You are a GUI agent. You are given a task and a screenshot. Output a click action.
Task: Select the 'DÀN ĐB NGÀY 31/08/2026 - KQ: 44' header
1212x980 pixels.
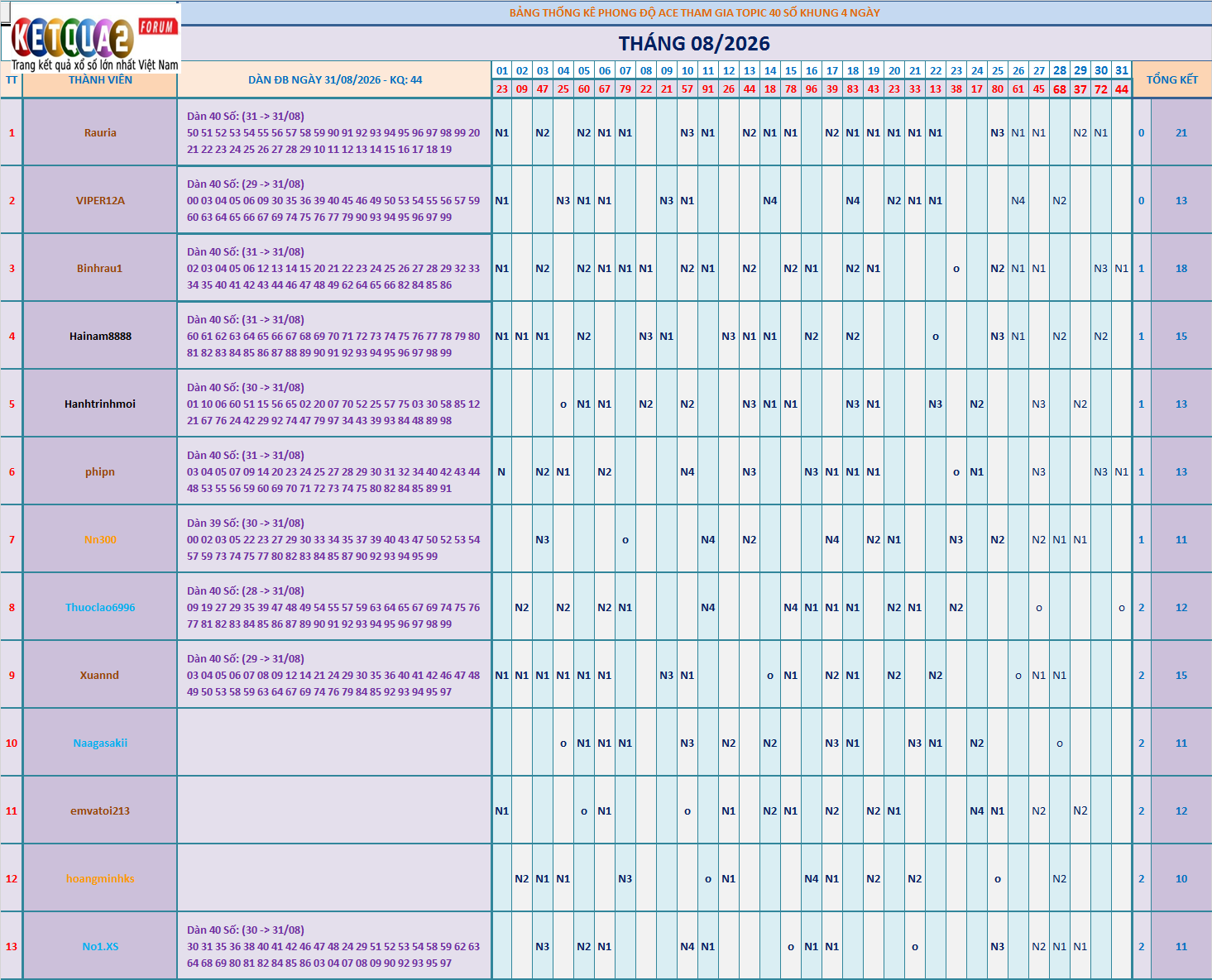[335, 80]
